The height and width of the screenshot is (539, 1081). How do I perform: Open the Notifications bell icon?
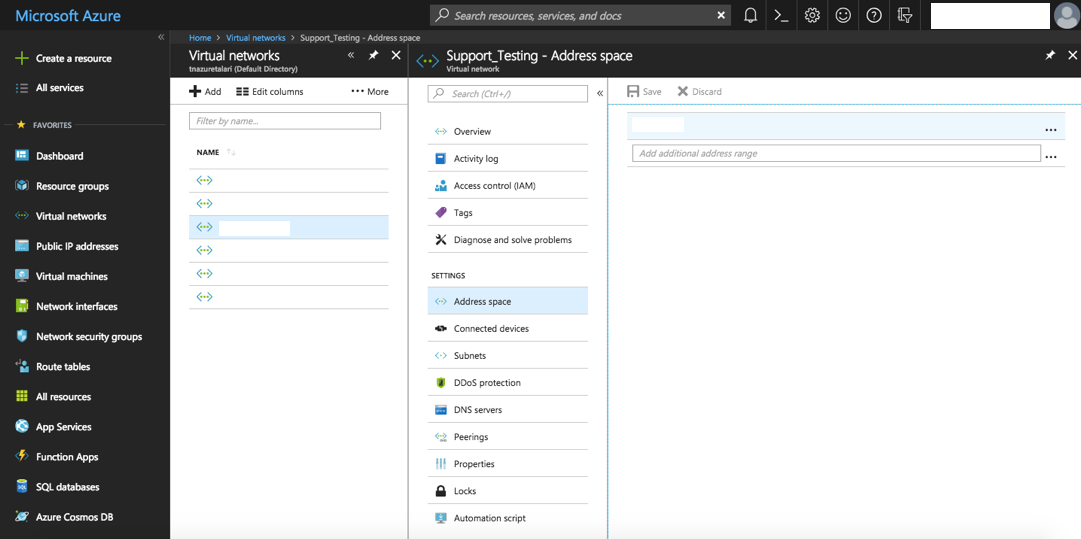[751, 15]
